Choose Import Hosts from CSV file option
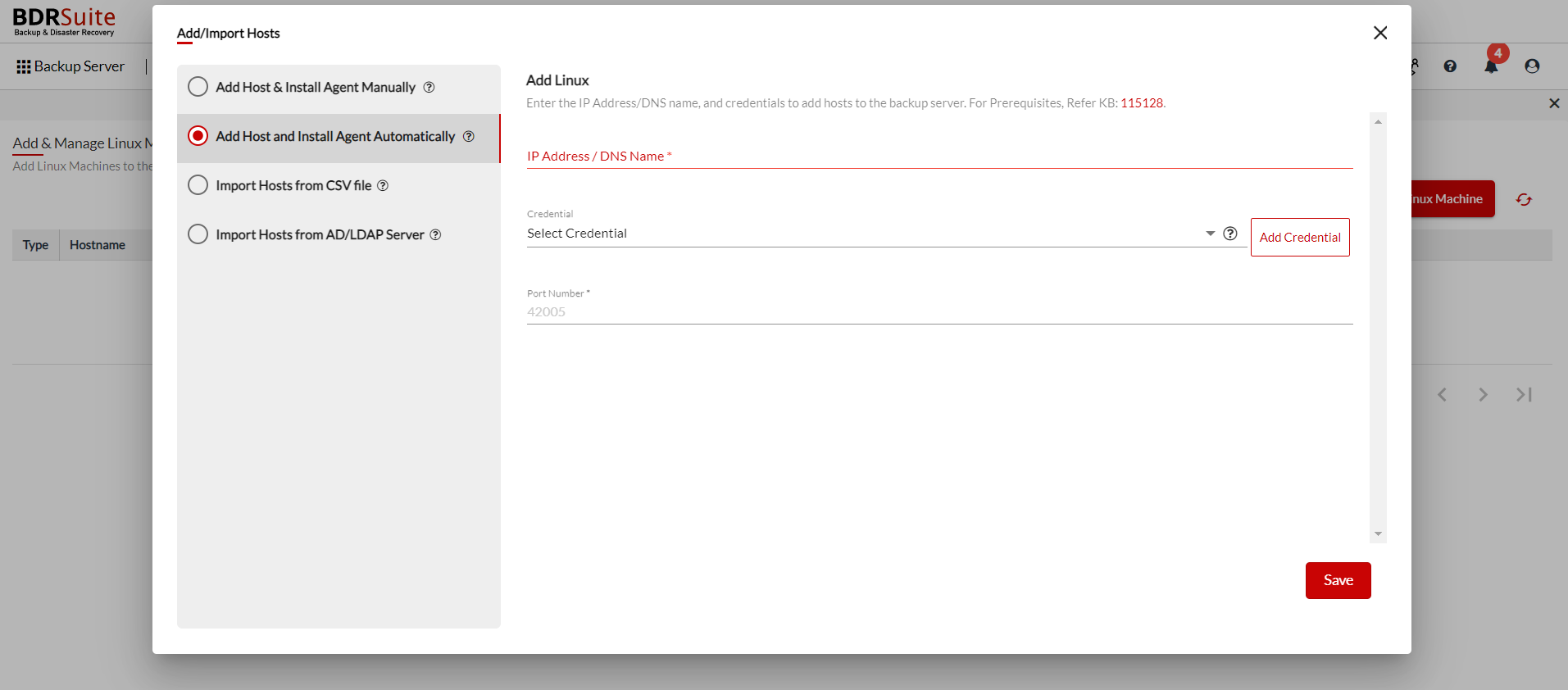Screen dimensions: 1568x690 (198, 185)
